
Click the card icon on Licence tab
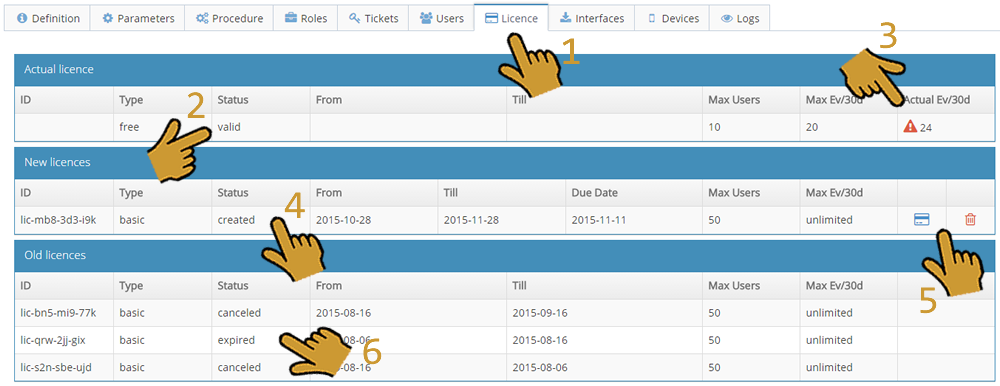pyautogui.click(x=491, y=19)
